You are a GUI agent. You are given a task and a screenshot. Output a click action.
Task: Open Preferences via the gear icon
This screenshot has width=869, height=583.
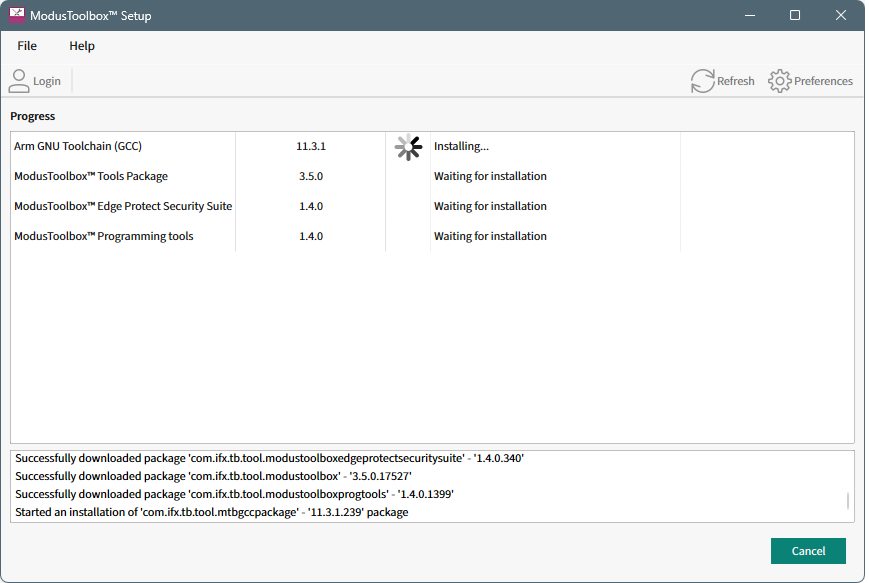(779, 81)
